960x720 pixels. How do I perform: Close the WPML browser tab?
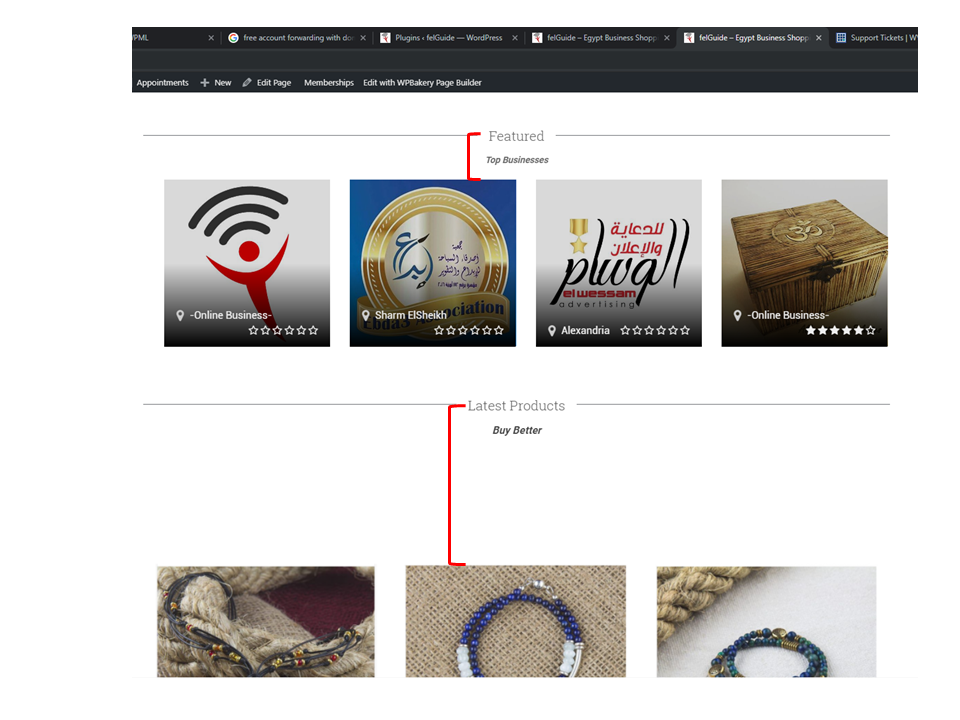pos(210,37)
